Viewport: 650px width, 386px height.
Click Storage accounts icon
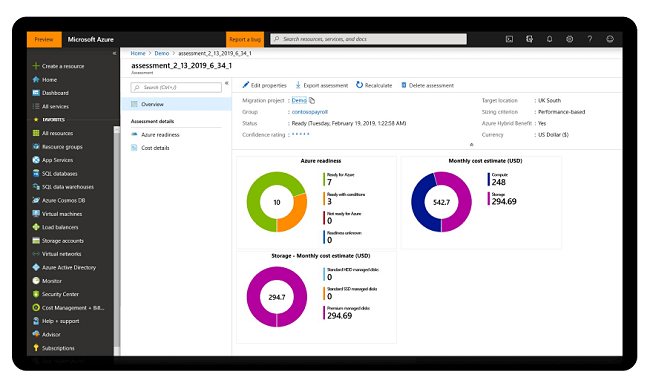pos(36,240)
